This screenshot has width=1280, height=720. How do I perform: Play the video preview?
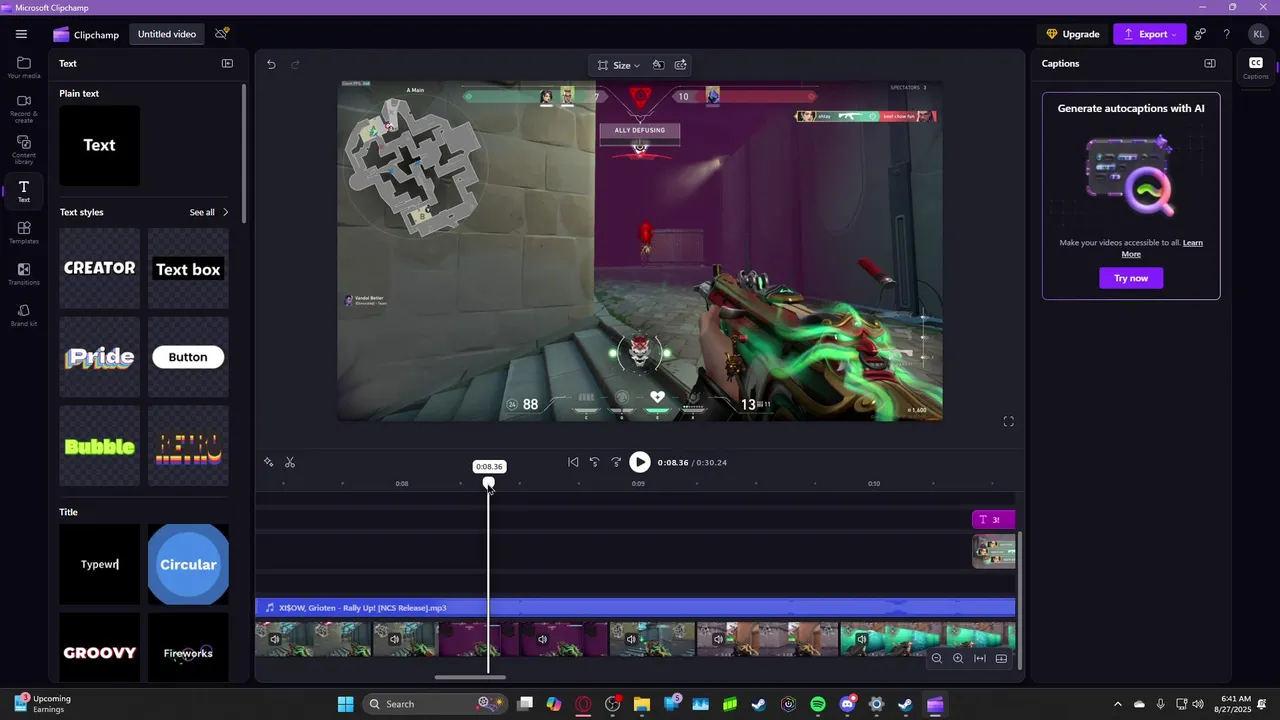pyautogui.click(x=640, y=462)
